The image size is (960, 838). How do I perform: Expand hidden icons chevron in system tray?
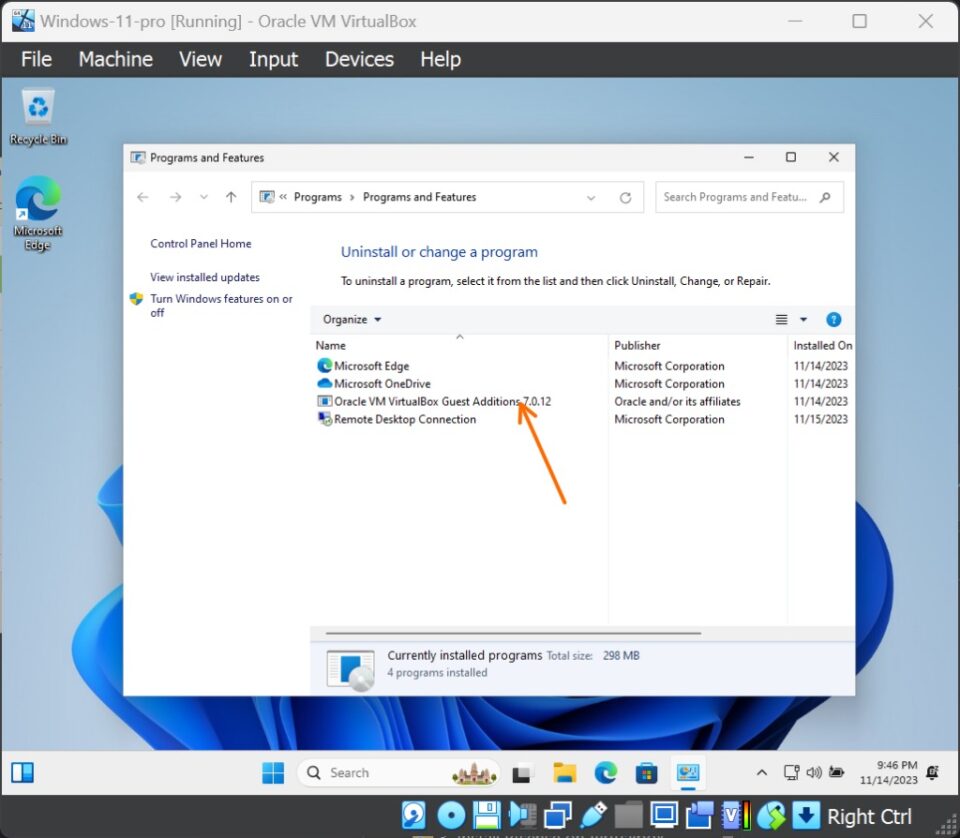coord(762,772)
